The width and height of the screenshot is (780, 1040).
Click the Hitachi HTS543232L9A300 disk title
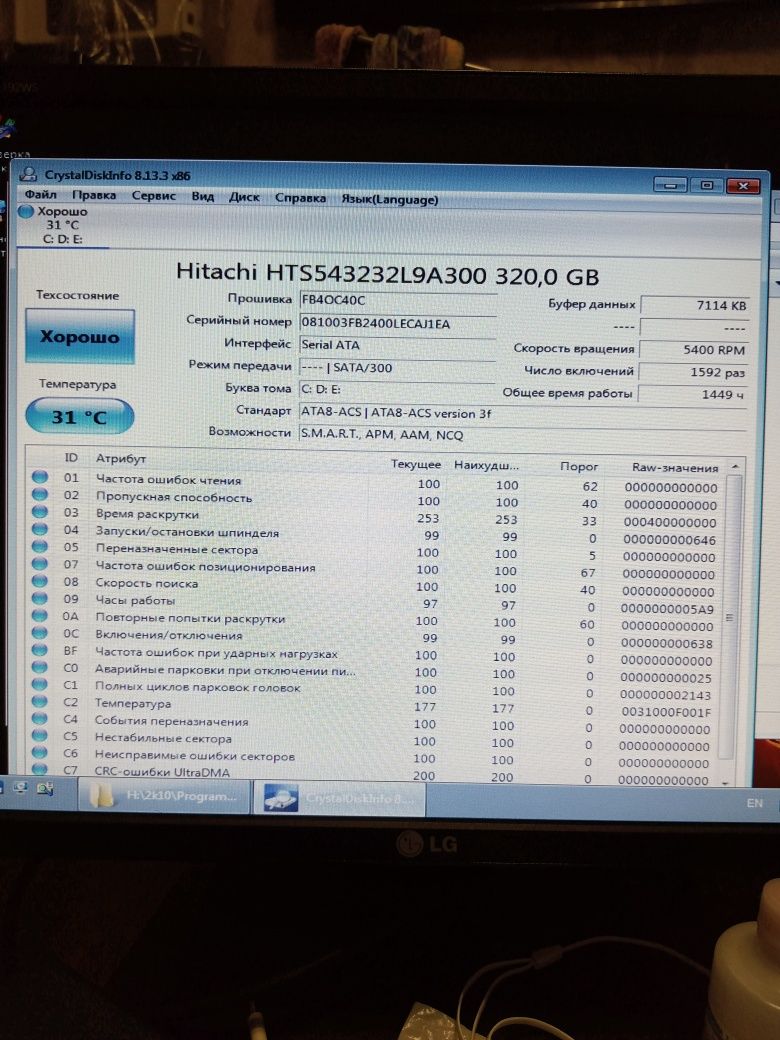tap(387, 274)
